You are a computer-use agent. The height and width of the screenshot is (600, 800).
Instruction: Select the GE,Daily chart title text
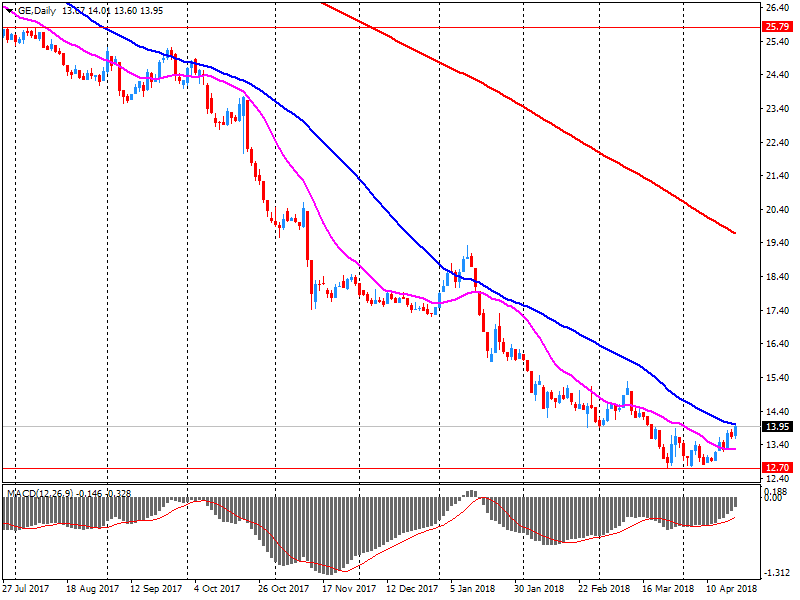37,11
